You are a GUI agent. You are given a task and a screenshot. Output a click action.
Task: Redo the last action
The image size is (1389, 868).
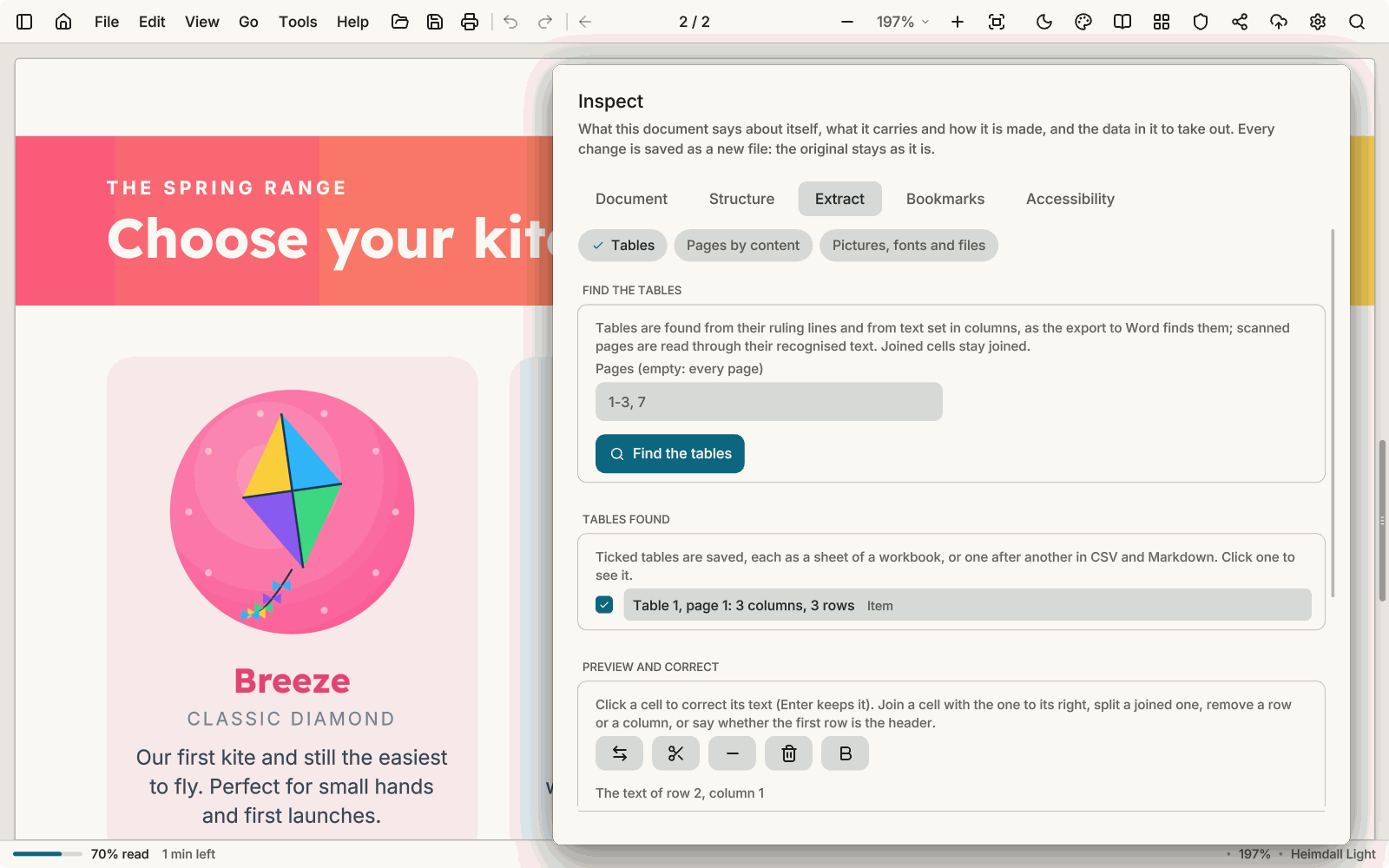[x=545, y=22]
